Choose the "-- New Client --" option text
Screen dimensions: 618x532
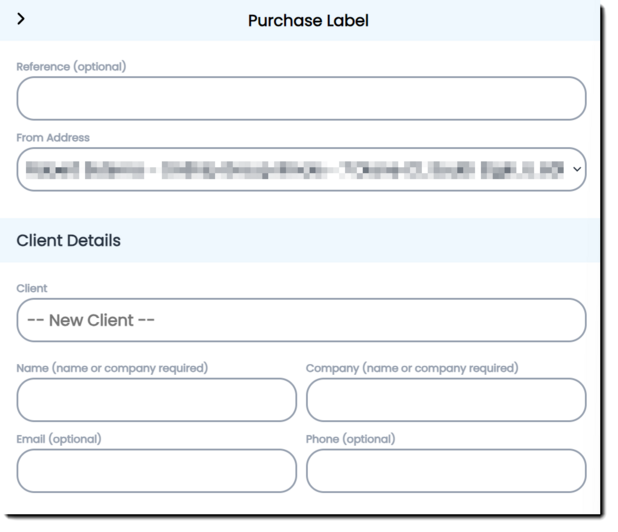tap(91, 320)
